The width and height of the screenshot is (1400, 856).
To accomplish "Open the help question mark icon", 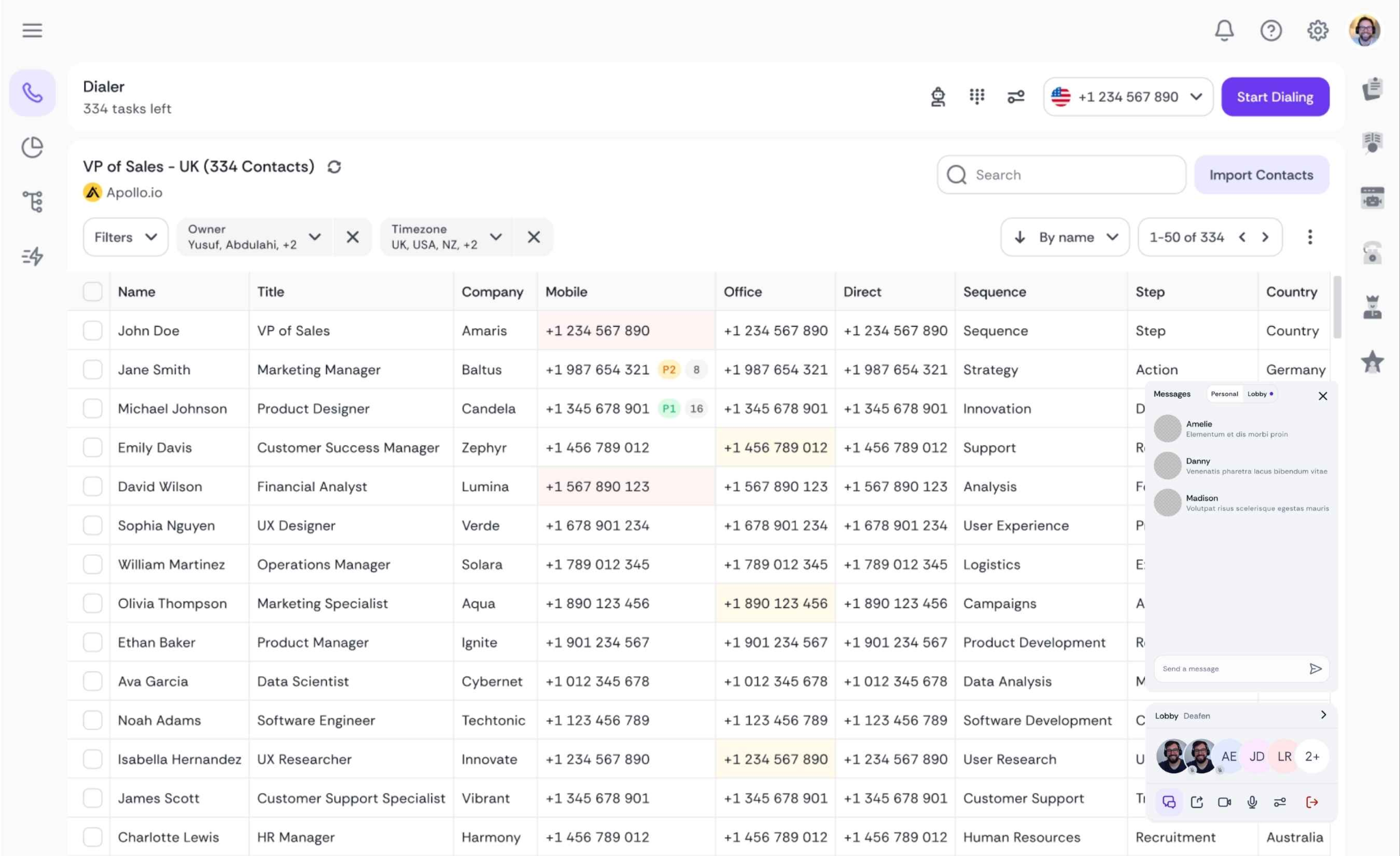I will pyautogui.click(x=1271, y=30).
